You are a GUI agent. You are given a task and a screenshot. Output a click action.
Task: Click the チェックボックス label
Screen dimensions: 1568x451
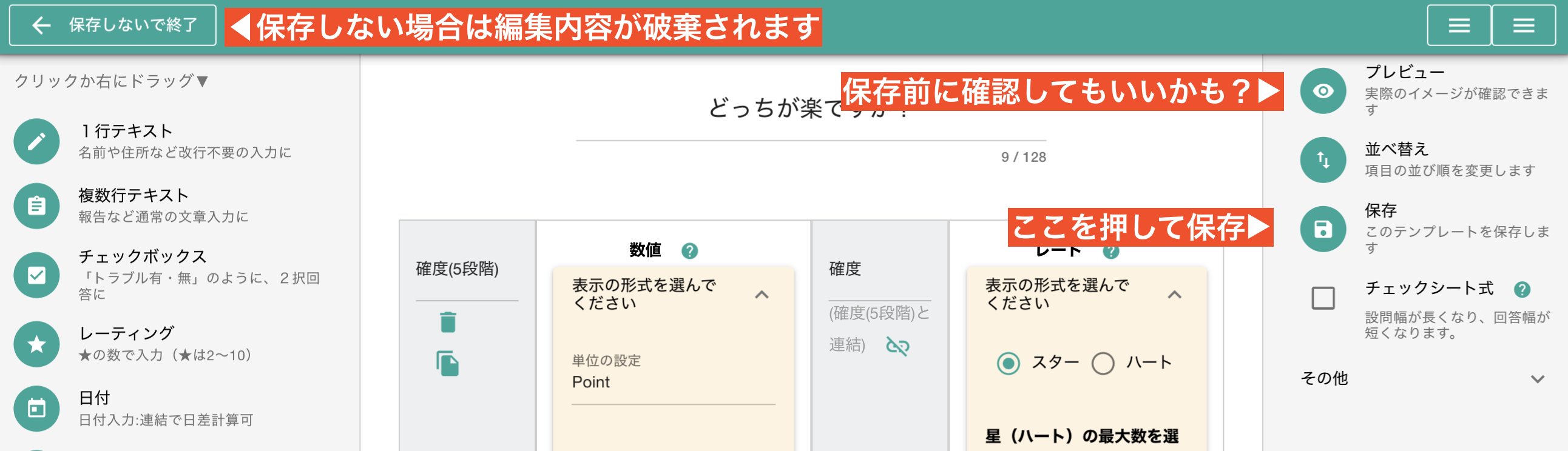(x=143, y=256)
